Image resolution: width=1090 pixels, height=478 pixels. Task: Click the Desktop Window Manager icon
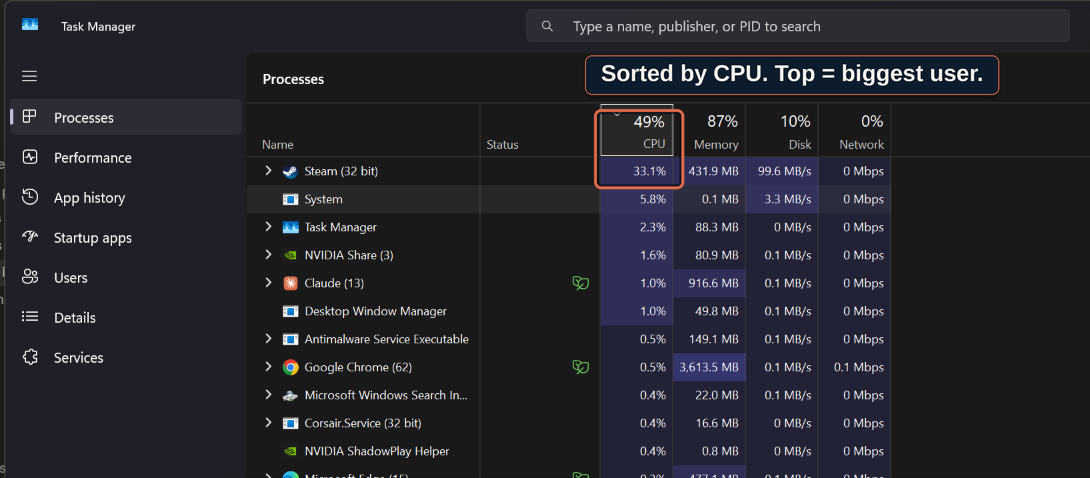(x=291, y=311)
